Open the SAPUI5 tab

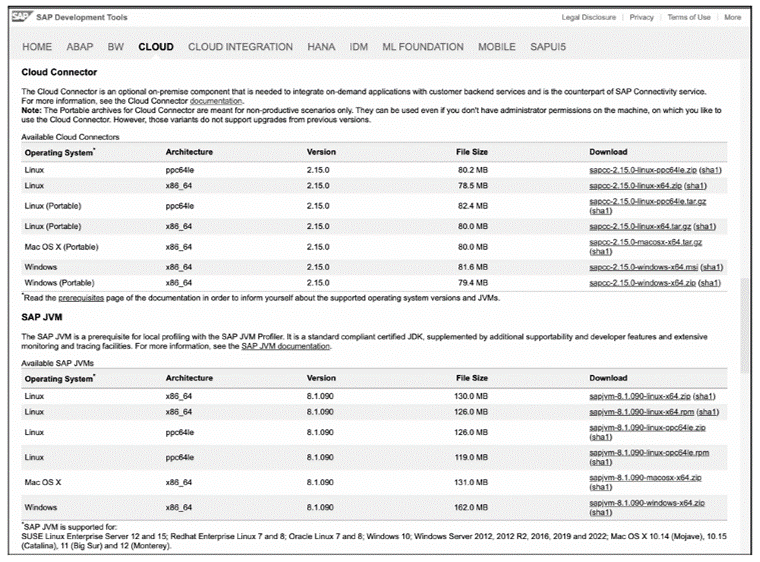click(549, 47)
